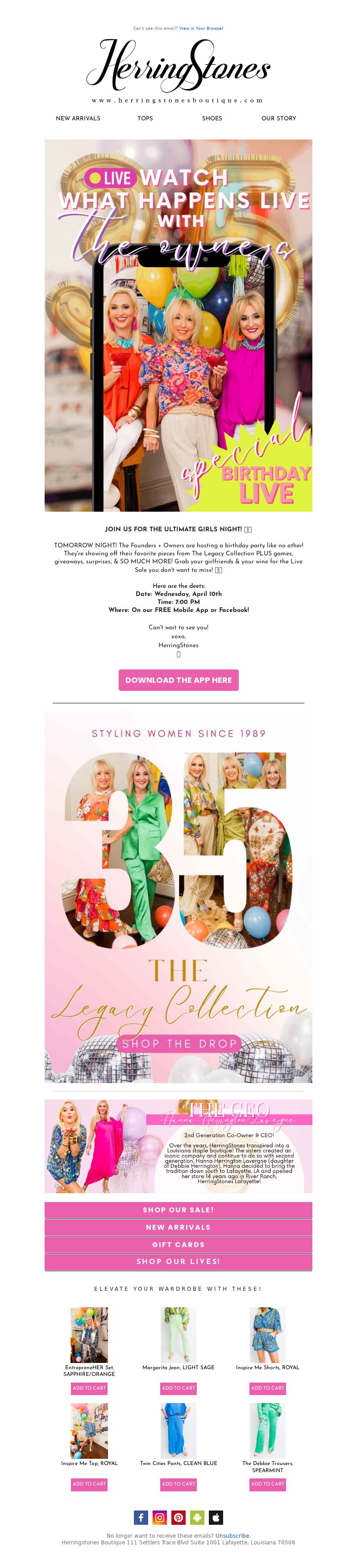The width and height of the screenshot is (357, 1568).
Task: Click the Android app icon
Action: [197, 1518]
